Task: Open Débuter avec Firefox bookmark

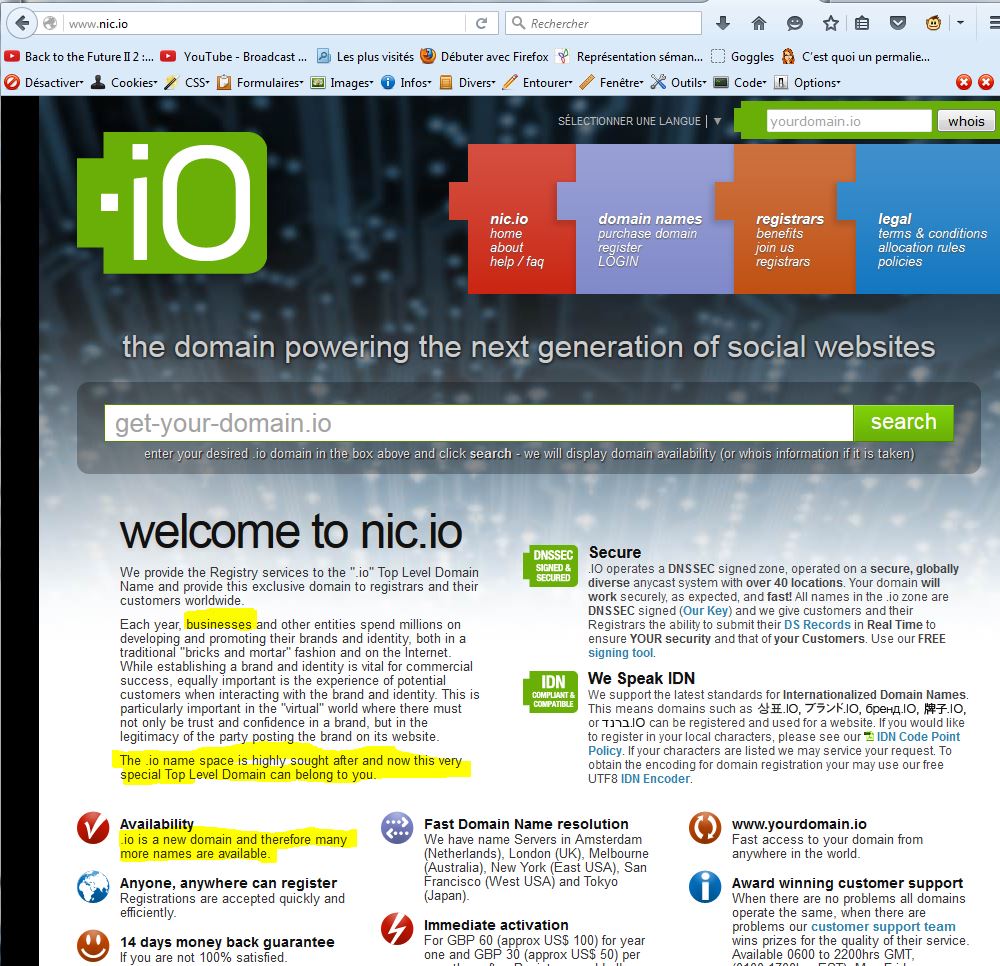Action: point(484,57)
